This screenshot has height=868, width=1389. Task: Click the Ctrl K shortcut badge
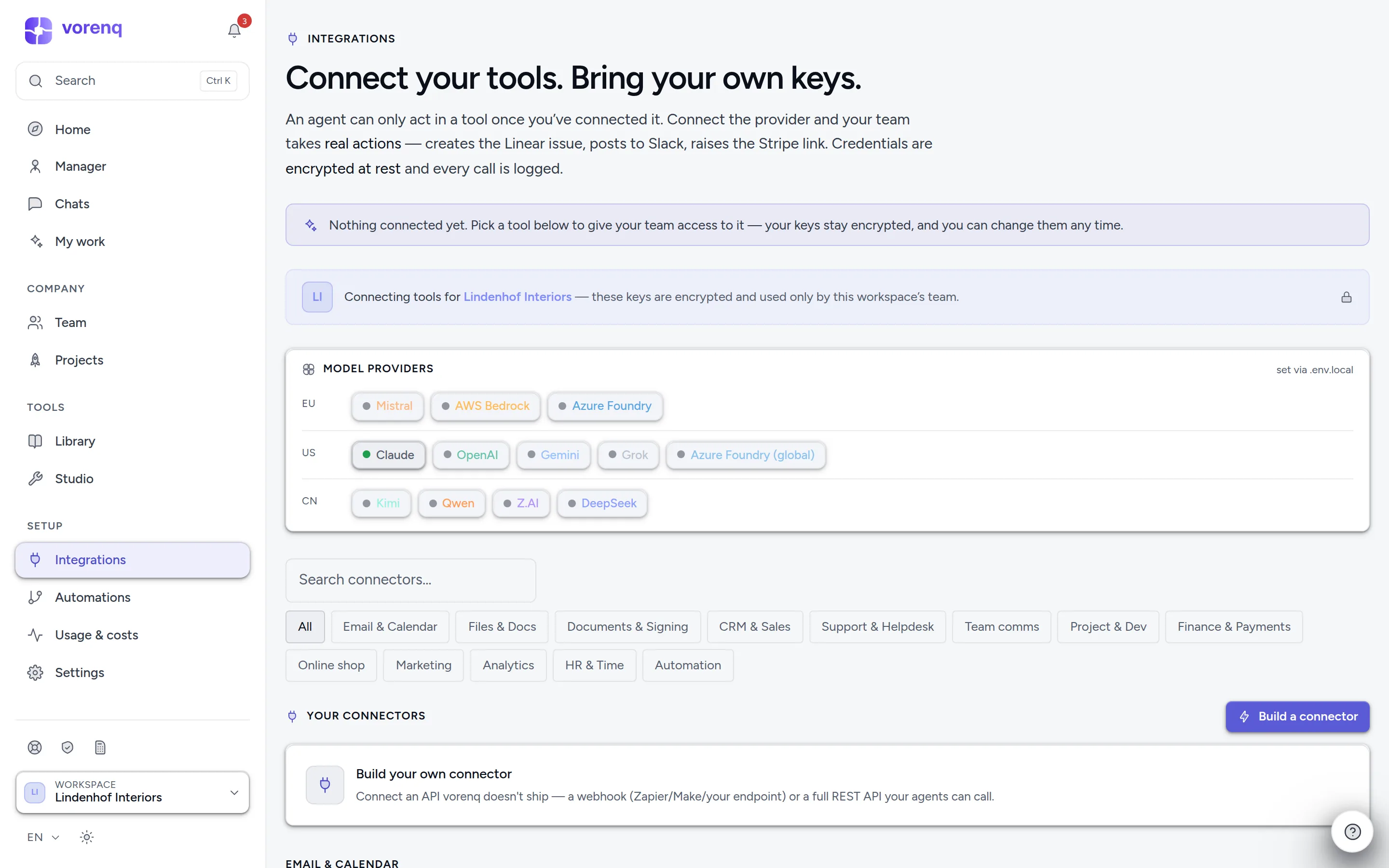click(x=218, y=81)
